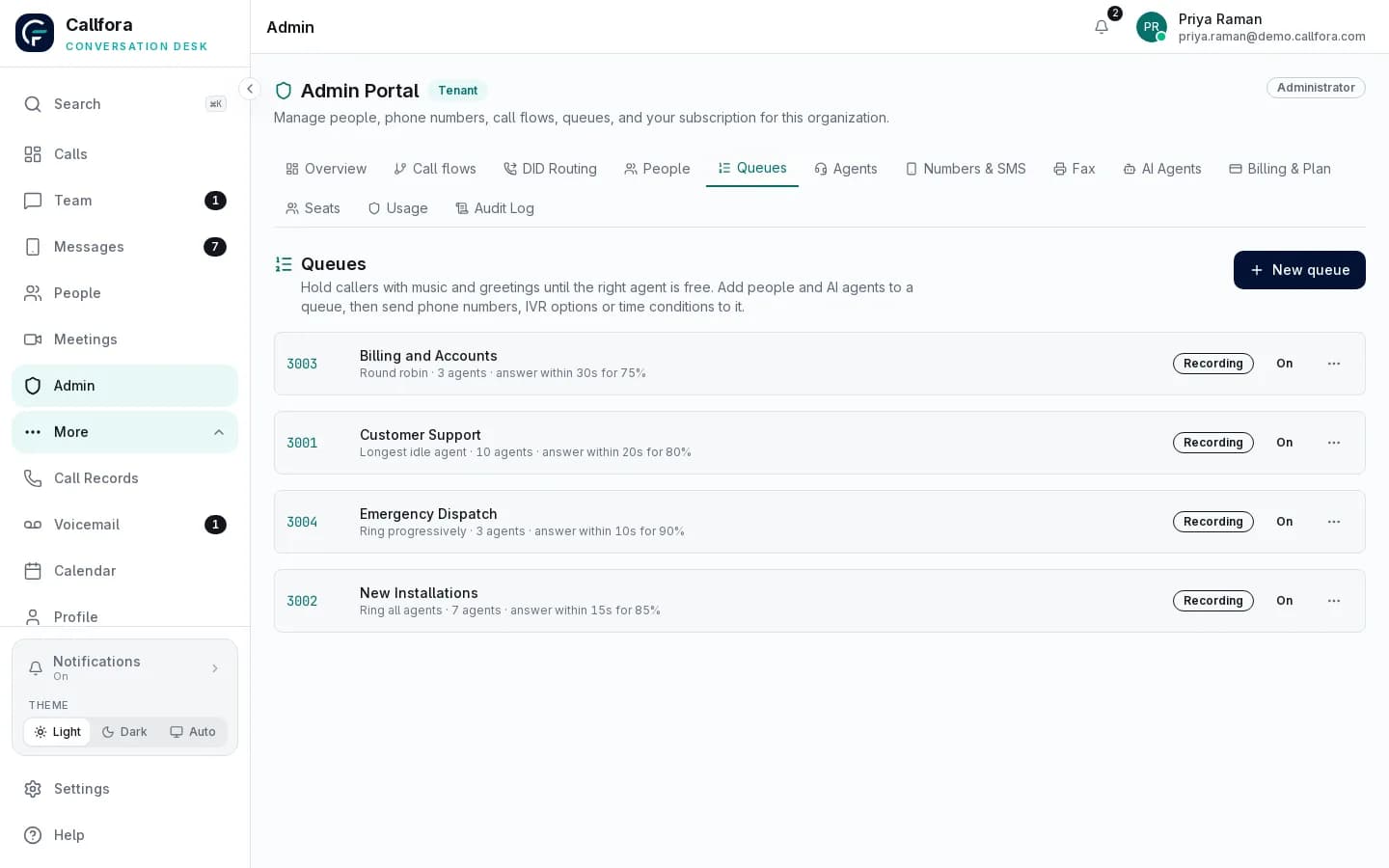Select the Auto theme option
This screenshot has height=868, width=1389.
193,732
